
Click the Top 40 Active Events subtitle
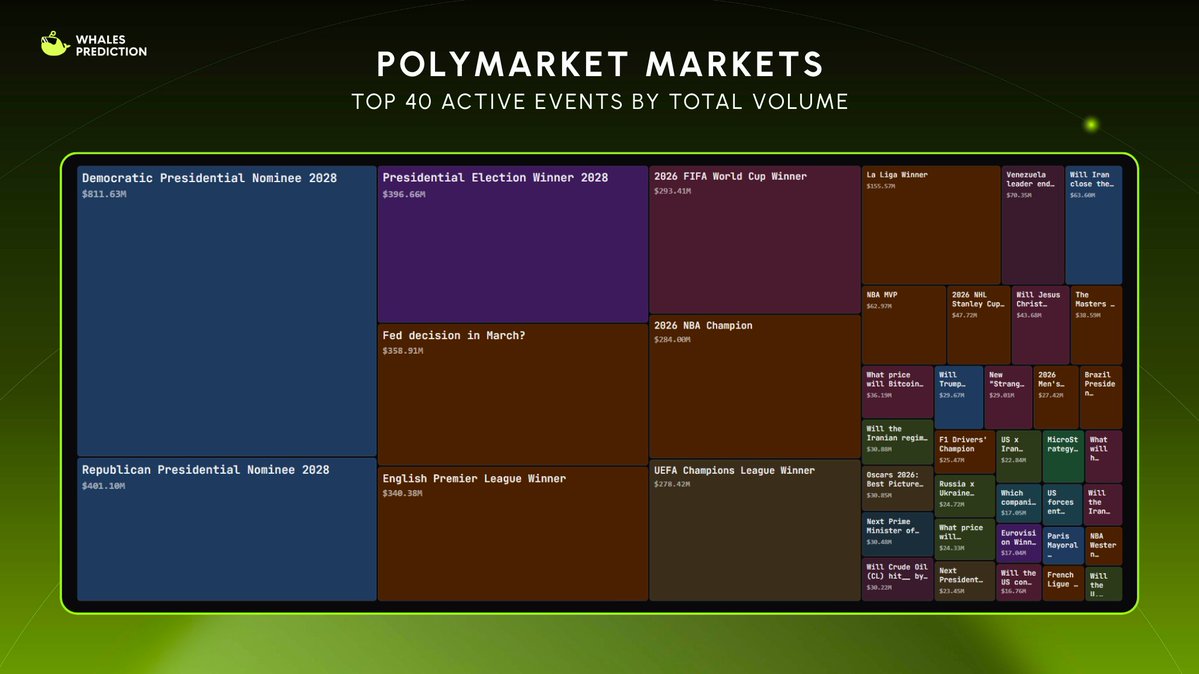600,102
